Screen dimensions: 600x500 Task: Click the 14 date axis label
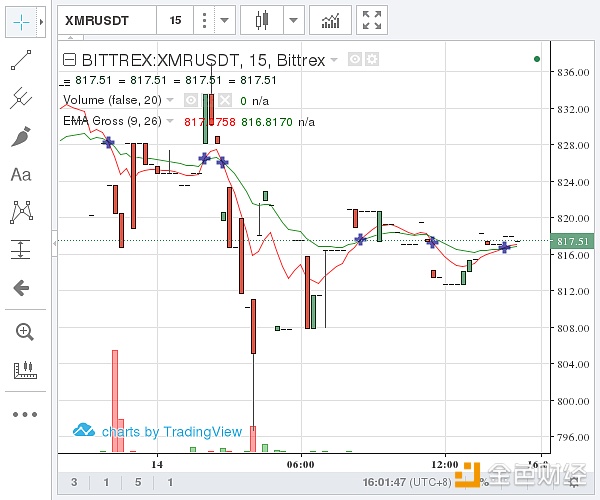point(157,464)
